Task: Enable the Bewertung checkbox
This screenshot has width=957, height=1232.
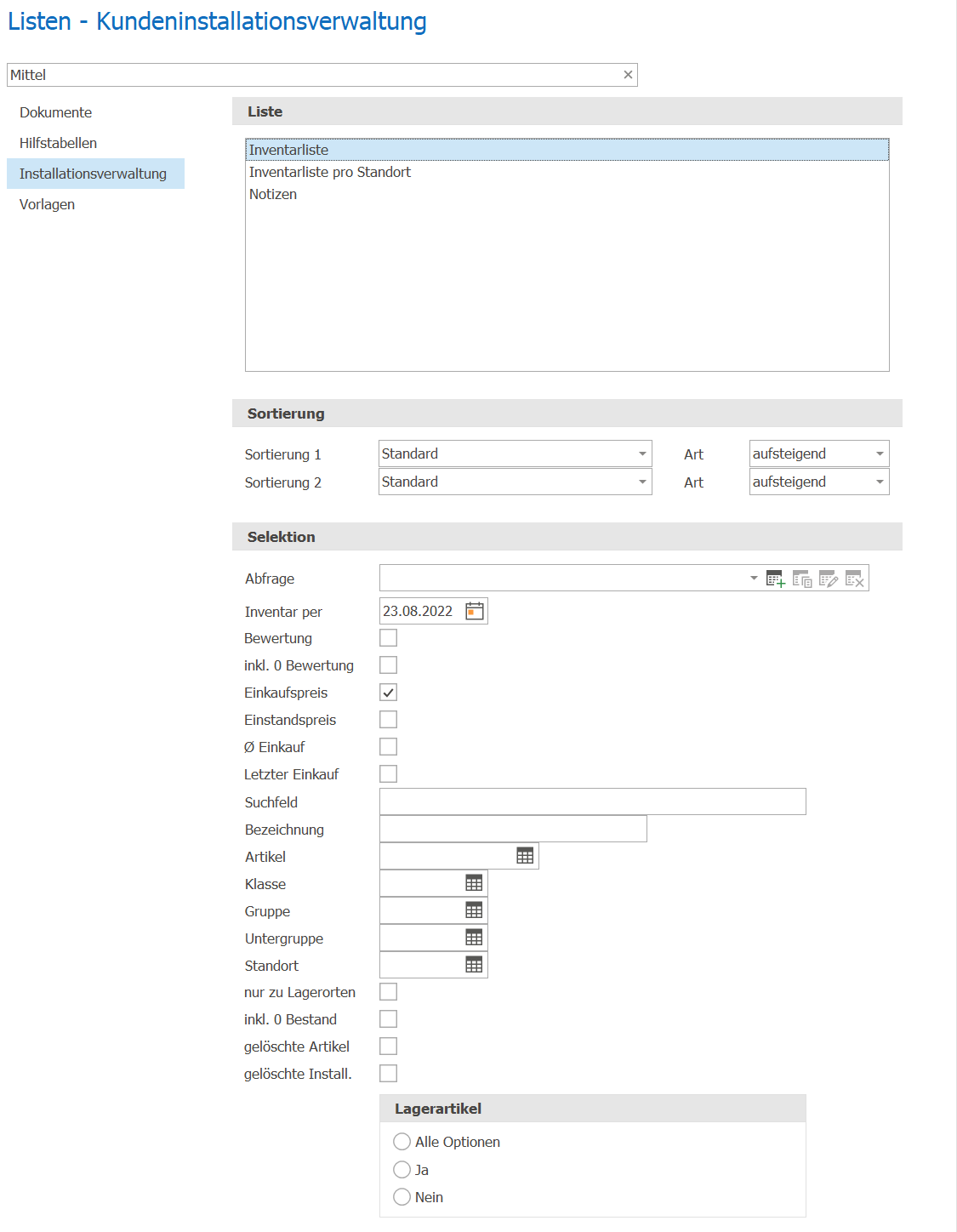Action: click(388, 638)
